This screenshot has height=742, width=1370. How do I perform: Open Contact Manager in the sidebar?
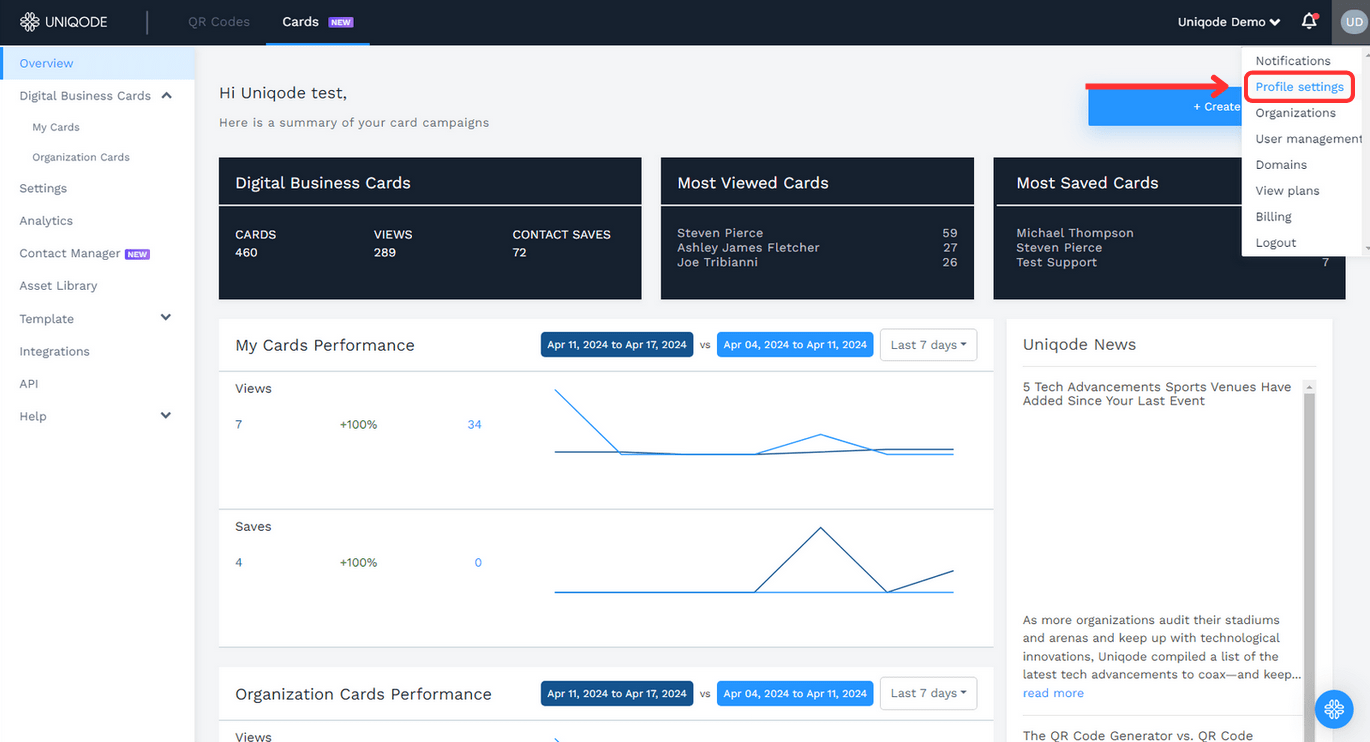point(70,254)
